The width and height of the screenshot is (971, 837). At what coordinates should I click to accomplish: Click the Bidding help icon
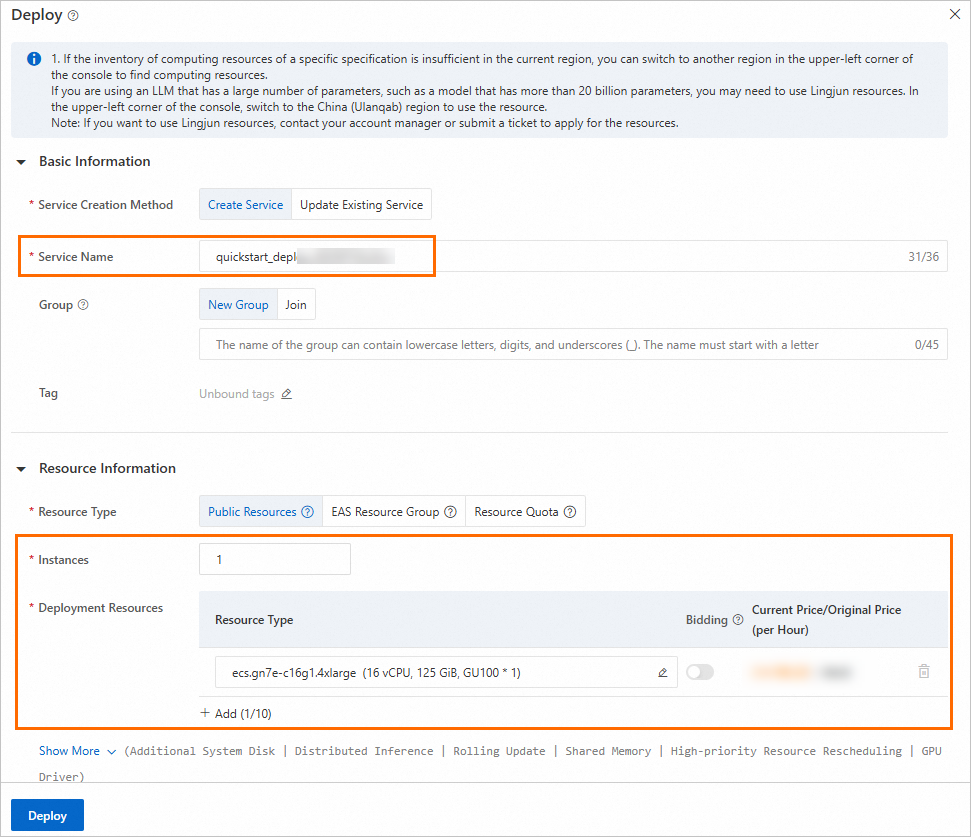[738, 620]
